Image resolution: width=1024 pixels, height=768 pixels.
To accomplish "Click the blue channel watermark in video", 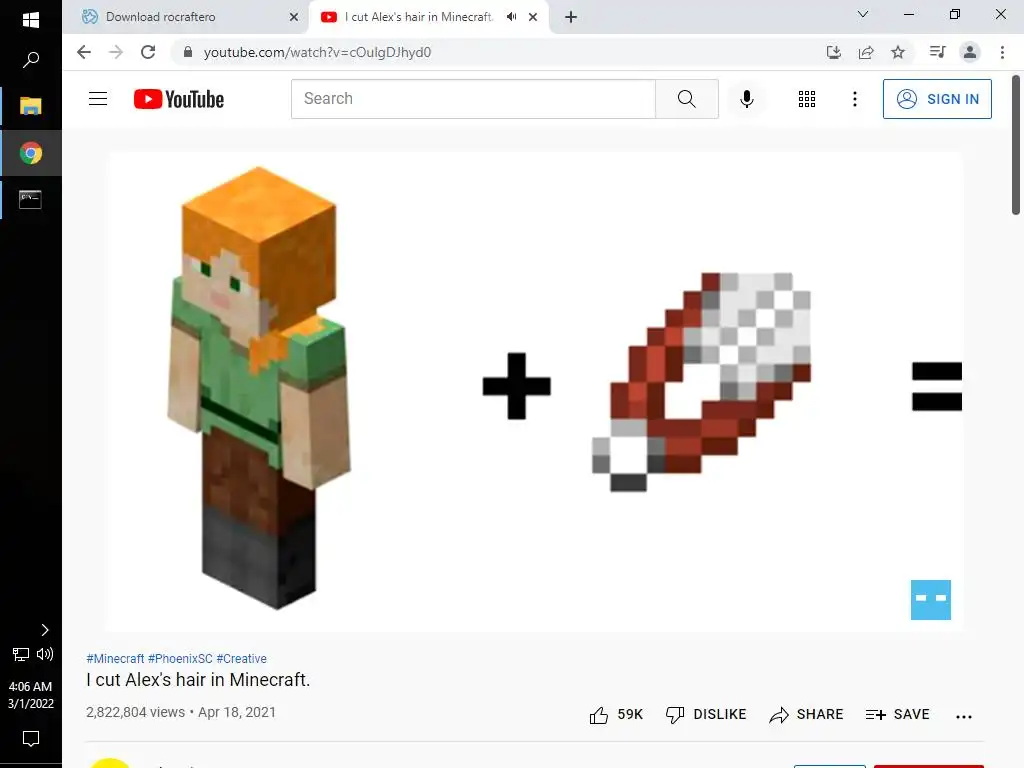I will [931, 600].
